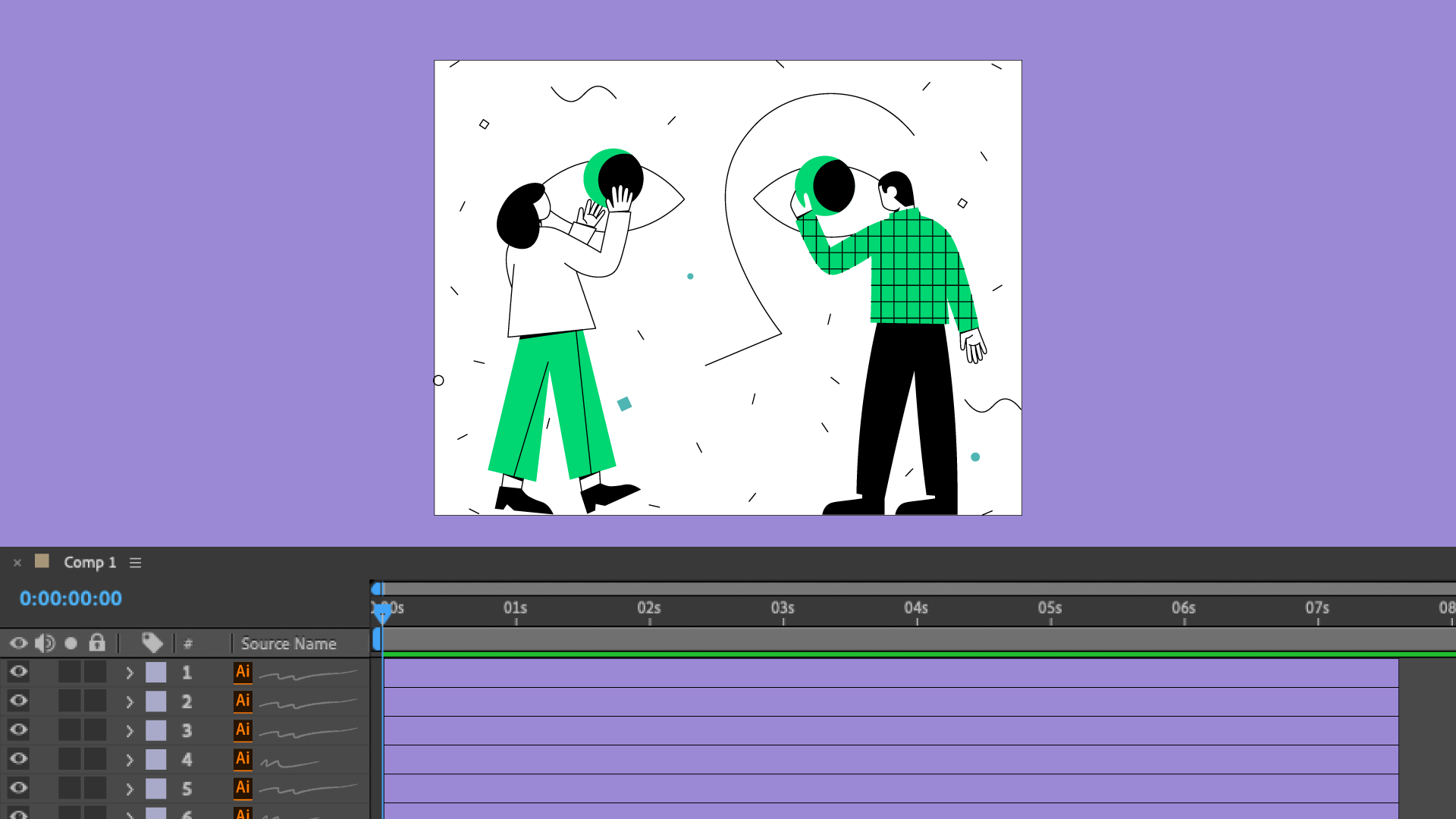Open the timeline panel menu
This screenshot has width=1456, height=819.
click(136, 562)
